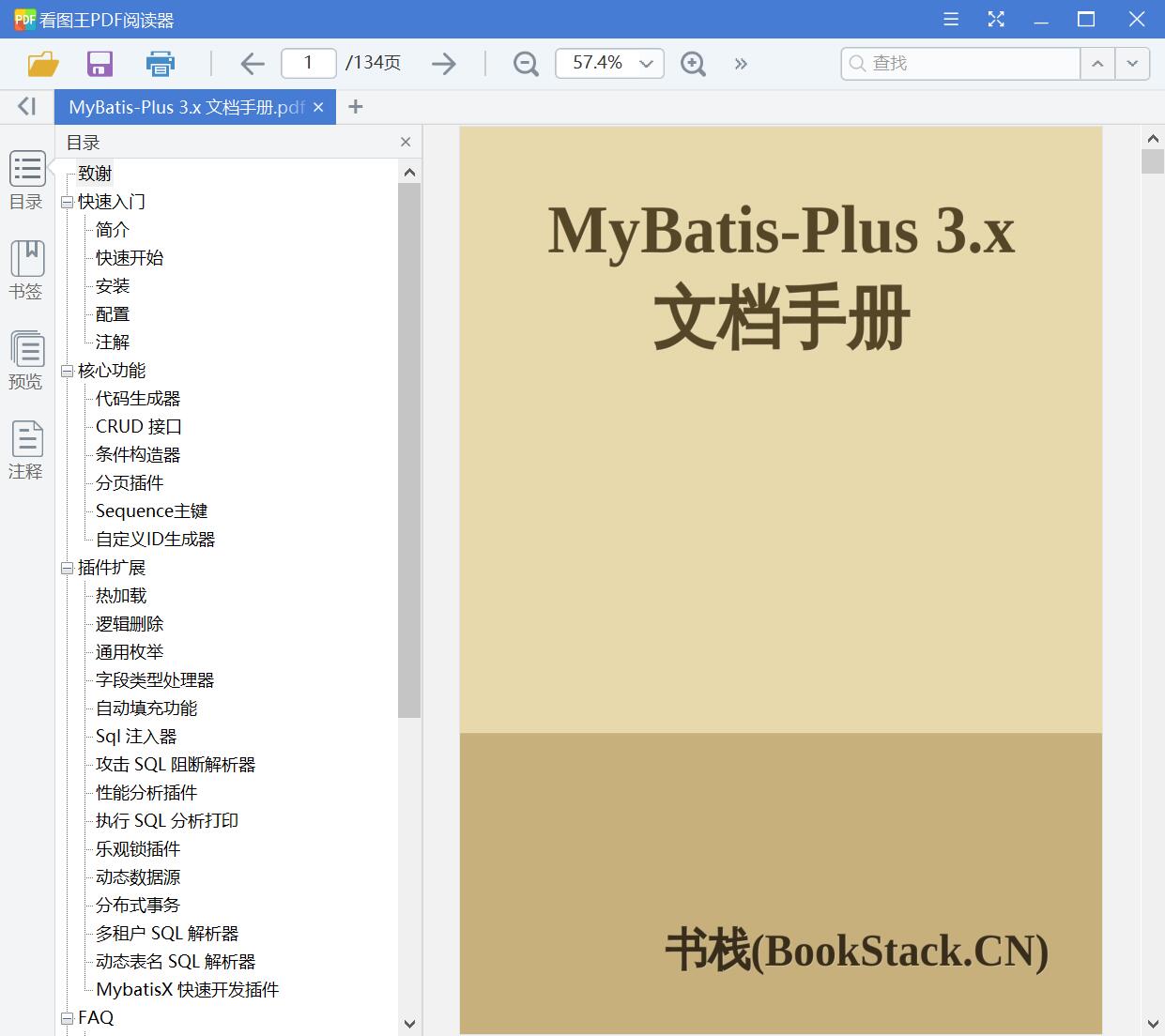This screenshot has width=1165, height=1036.
Task: Open the MybatisX 快速开发插件 entry
Action: pyautogui.click(x=188, y=990)
